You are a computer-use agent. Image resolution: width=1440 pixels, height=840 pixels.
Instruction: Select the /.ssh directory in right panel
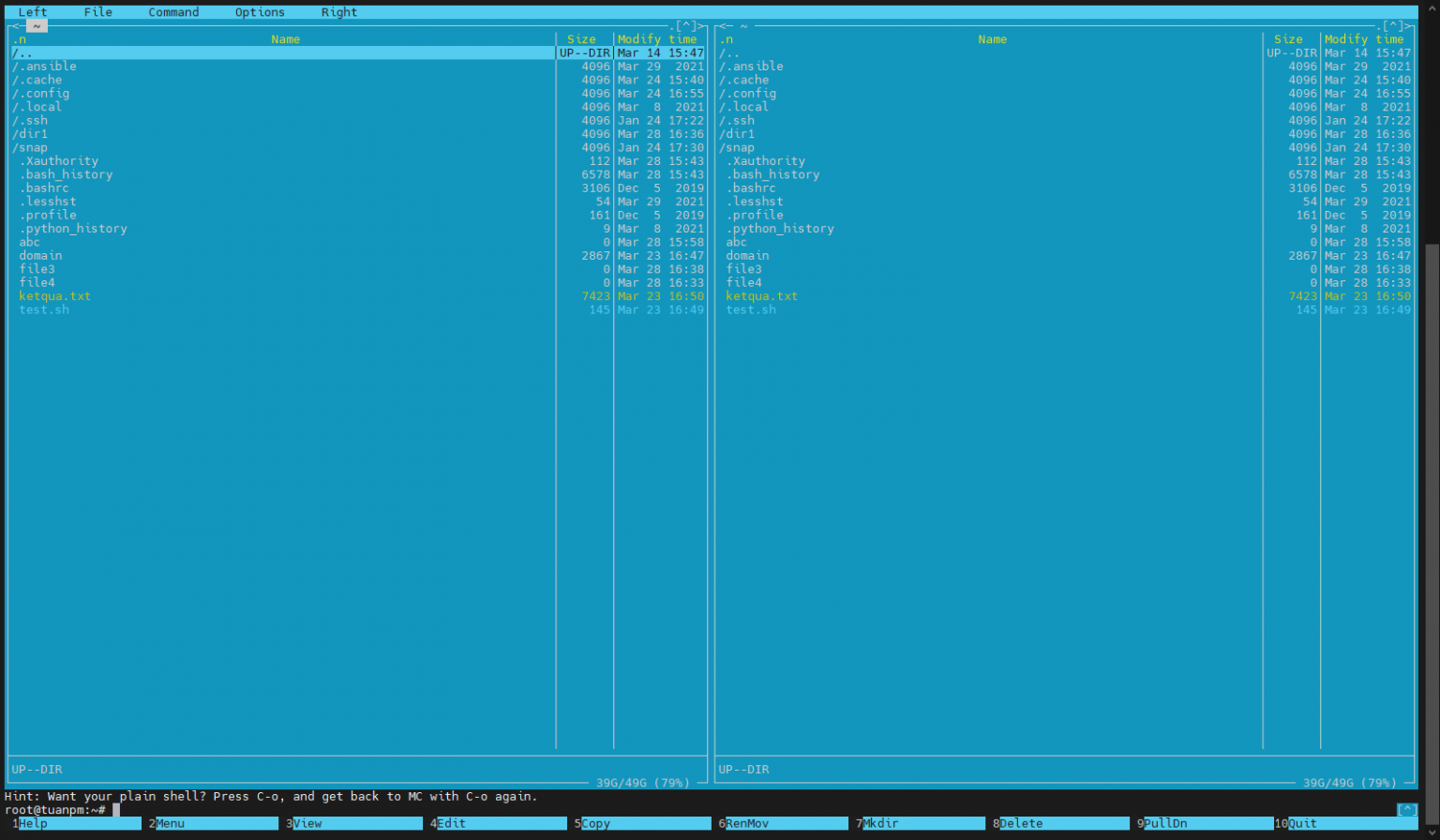click(x=737, y=121)
